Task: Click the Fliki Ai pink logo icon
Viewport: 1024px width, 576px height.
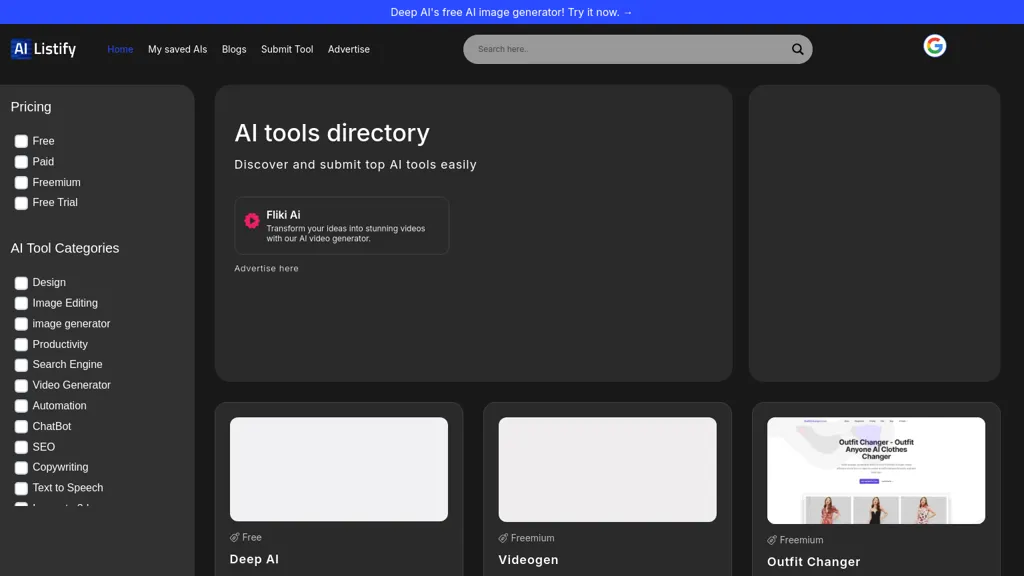Action: click(252, 221)
